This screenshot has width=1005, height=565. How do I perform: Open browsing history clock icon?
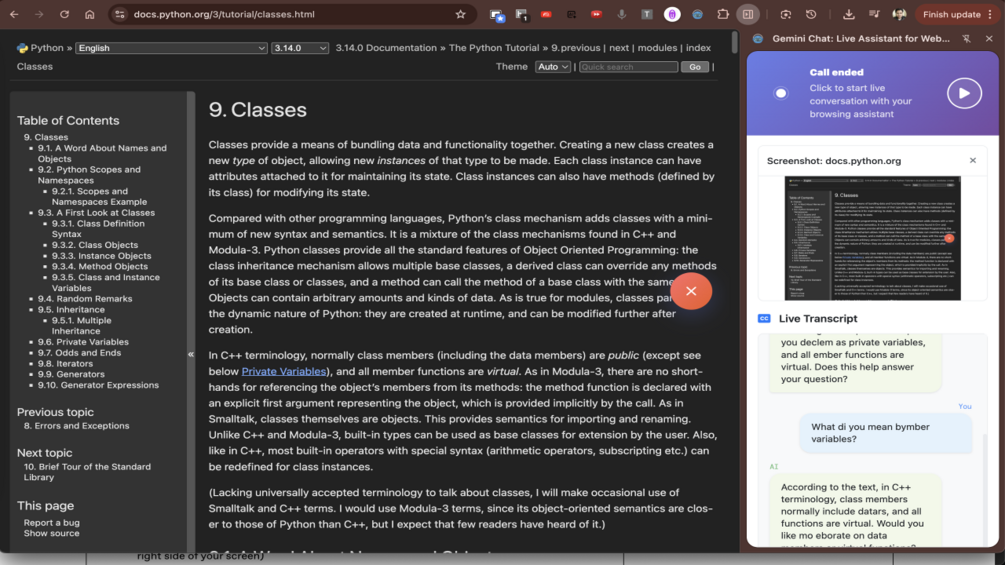(811, 14)
